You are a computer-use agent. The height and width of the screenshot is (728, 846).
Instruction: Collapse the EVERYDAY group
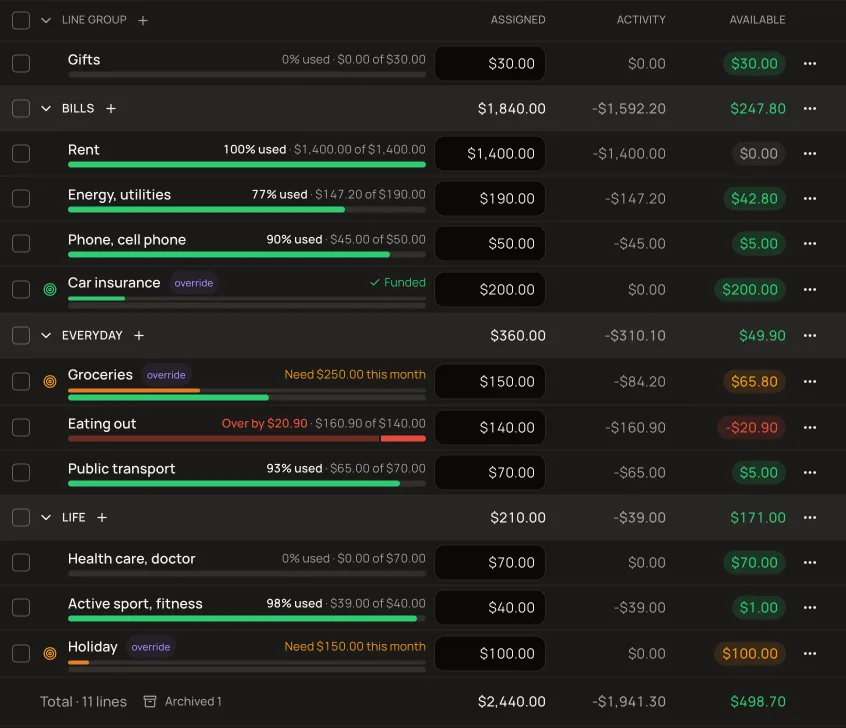pyautogui.click(x=46, y=336)
